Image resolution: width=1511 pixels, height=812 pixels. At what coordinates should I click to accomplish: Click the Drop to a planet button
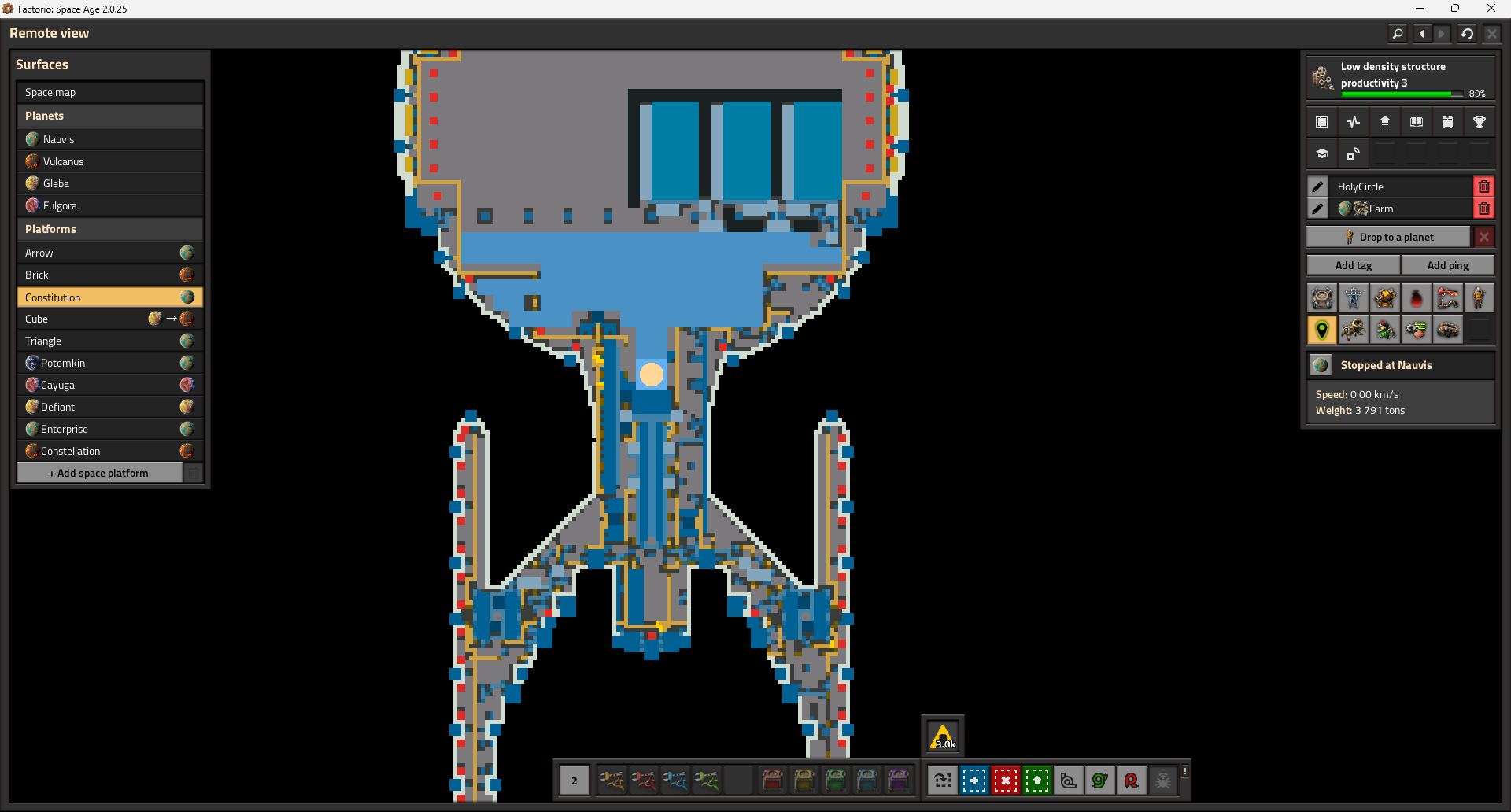[x=1388, y=237]
